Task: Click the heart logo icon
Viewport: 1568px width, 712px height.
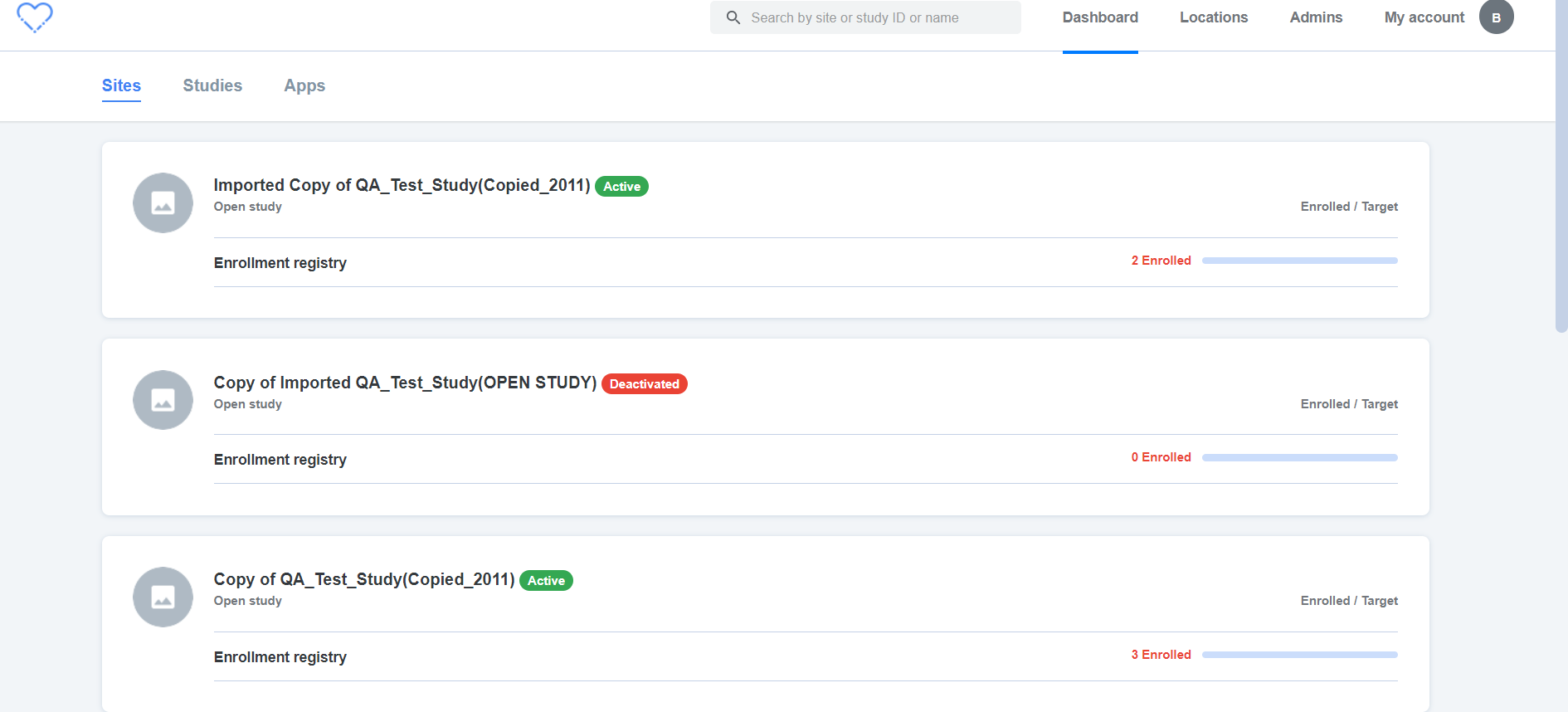Action: point(35,17)
